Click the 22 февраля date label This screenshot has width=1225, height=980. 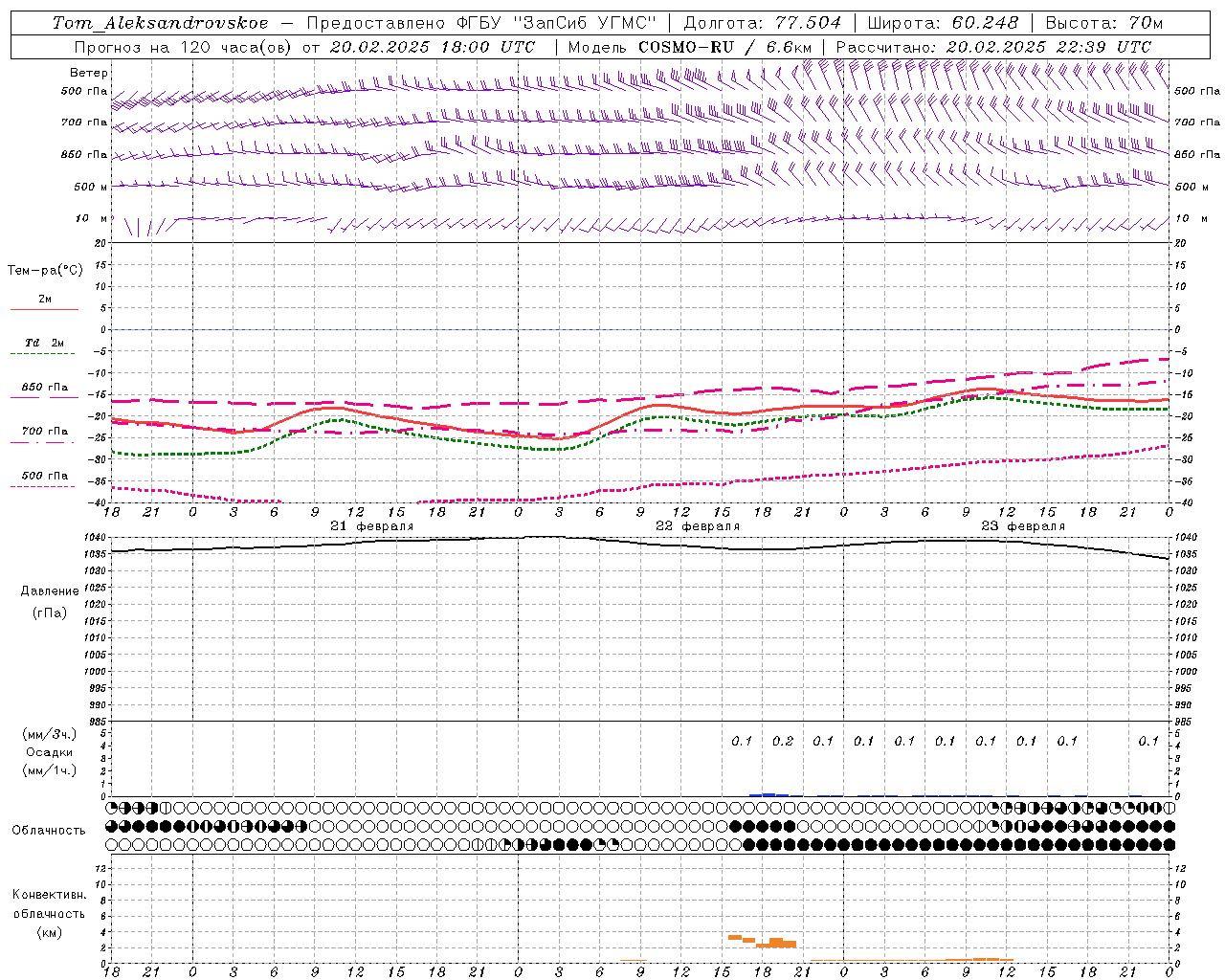click(x=698, y=526)
